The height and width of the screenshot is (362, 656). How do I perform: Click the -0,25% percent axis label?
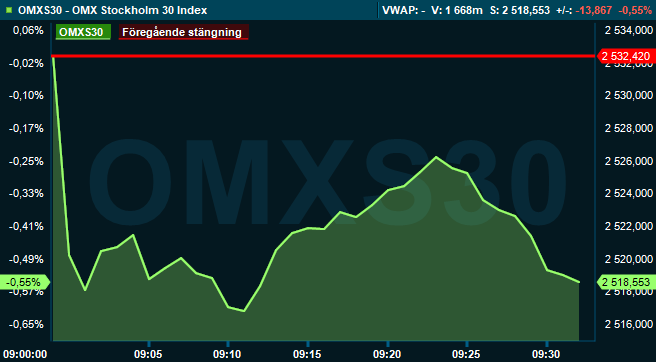pyautogui.click(x=26, y=161)
